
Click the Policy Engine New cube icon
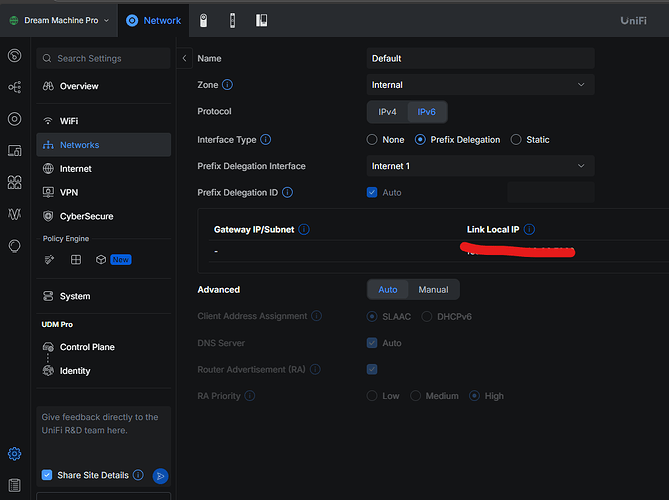101,260
